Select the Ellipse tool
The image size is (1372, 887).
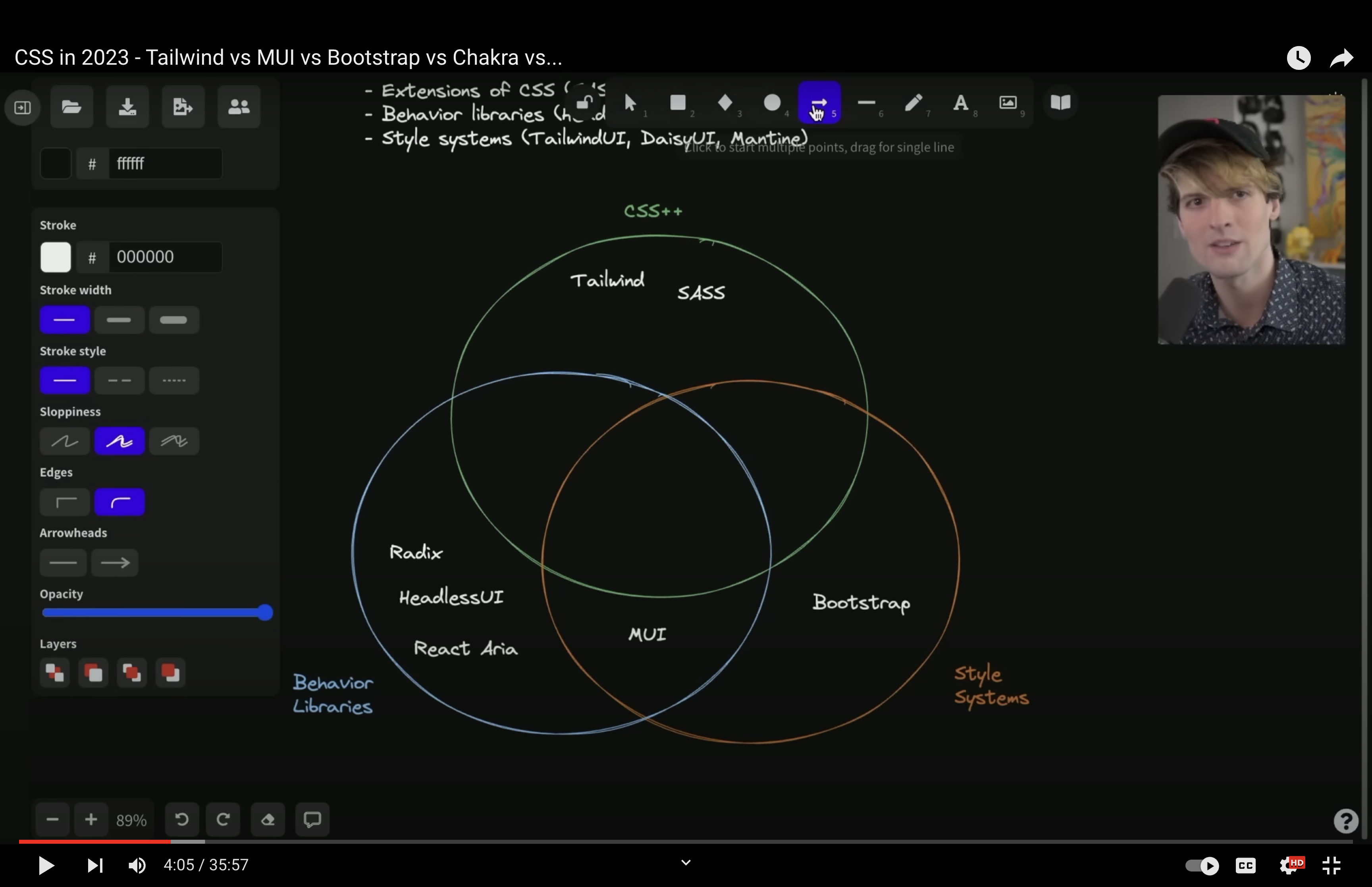(772, 103)
